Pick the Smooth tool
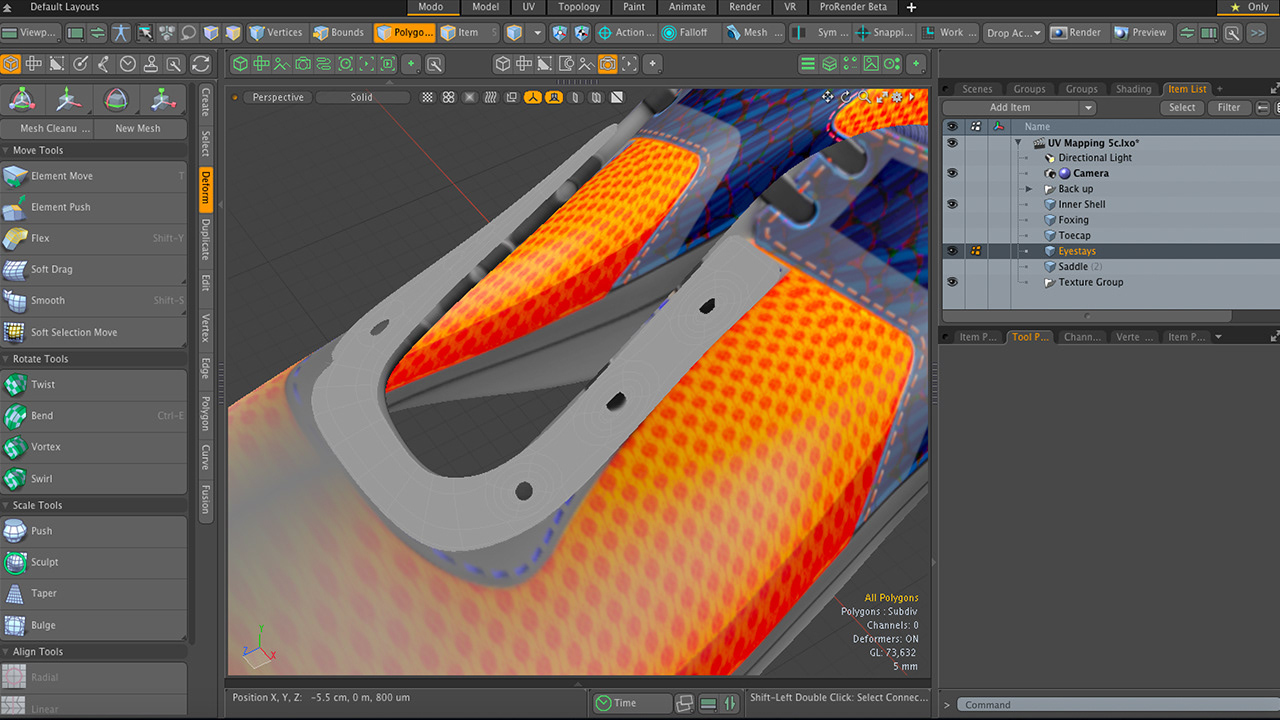The width and height of the screenshot is (1280, 720). click(94, 300)
